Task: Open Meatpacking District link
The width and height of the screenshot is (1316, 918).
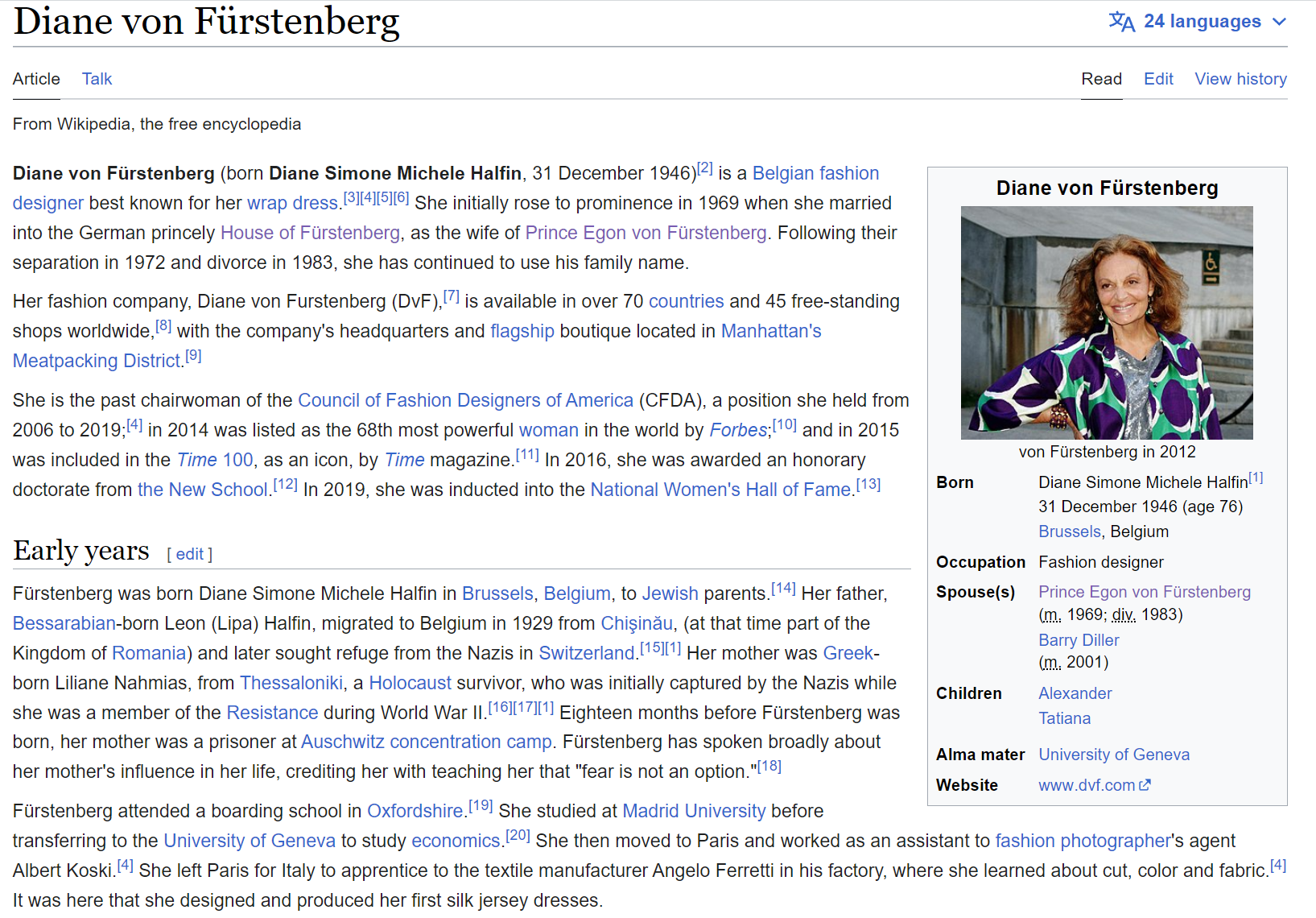Action: 97,361
